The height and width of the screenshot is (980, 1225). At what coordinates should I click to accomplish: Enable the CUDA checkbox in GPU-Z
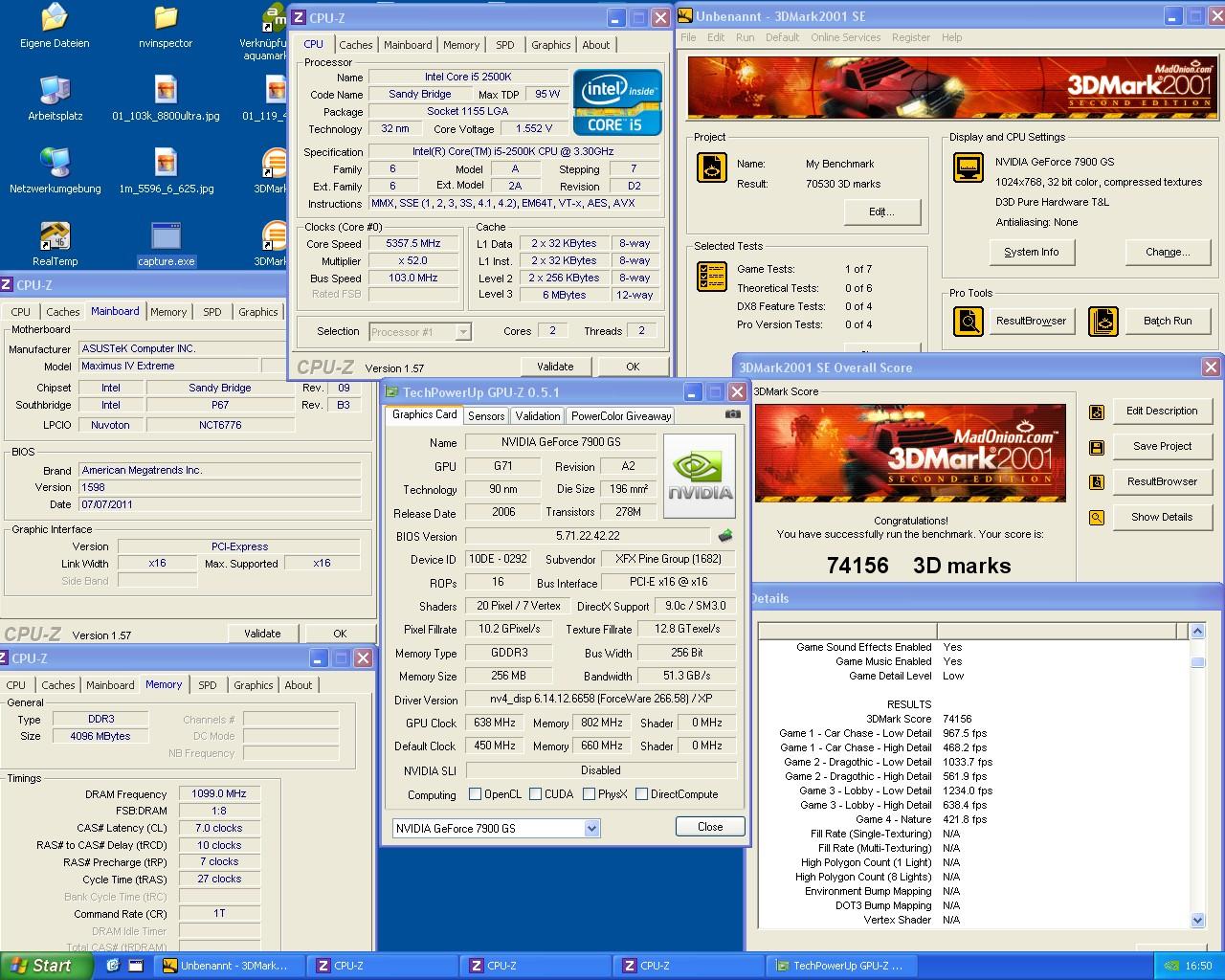[536, 794]
